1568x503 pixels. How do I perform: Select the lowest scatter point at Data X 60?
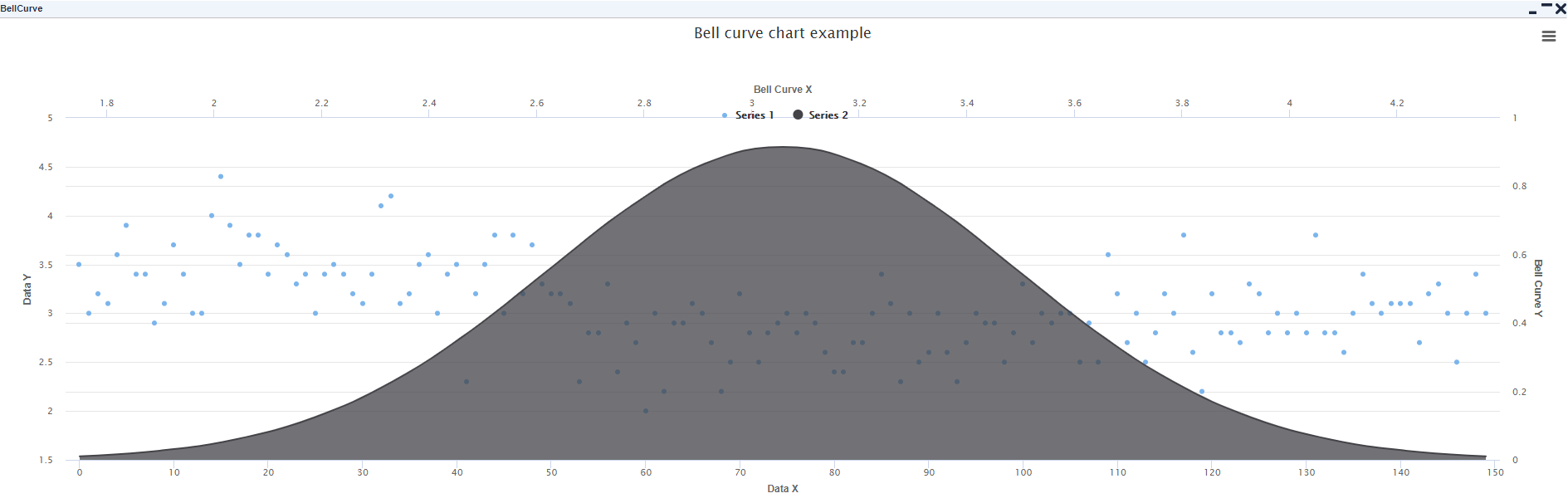646,411
